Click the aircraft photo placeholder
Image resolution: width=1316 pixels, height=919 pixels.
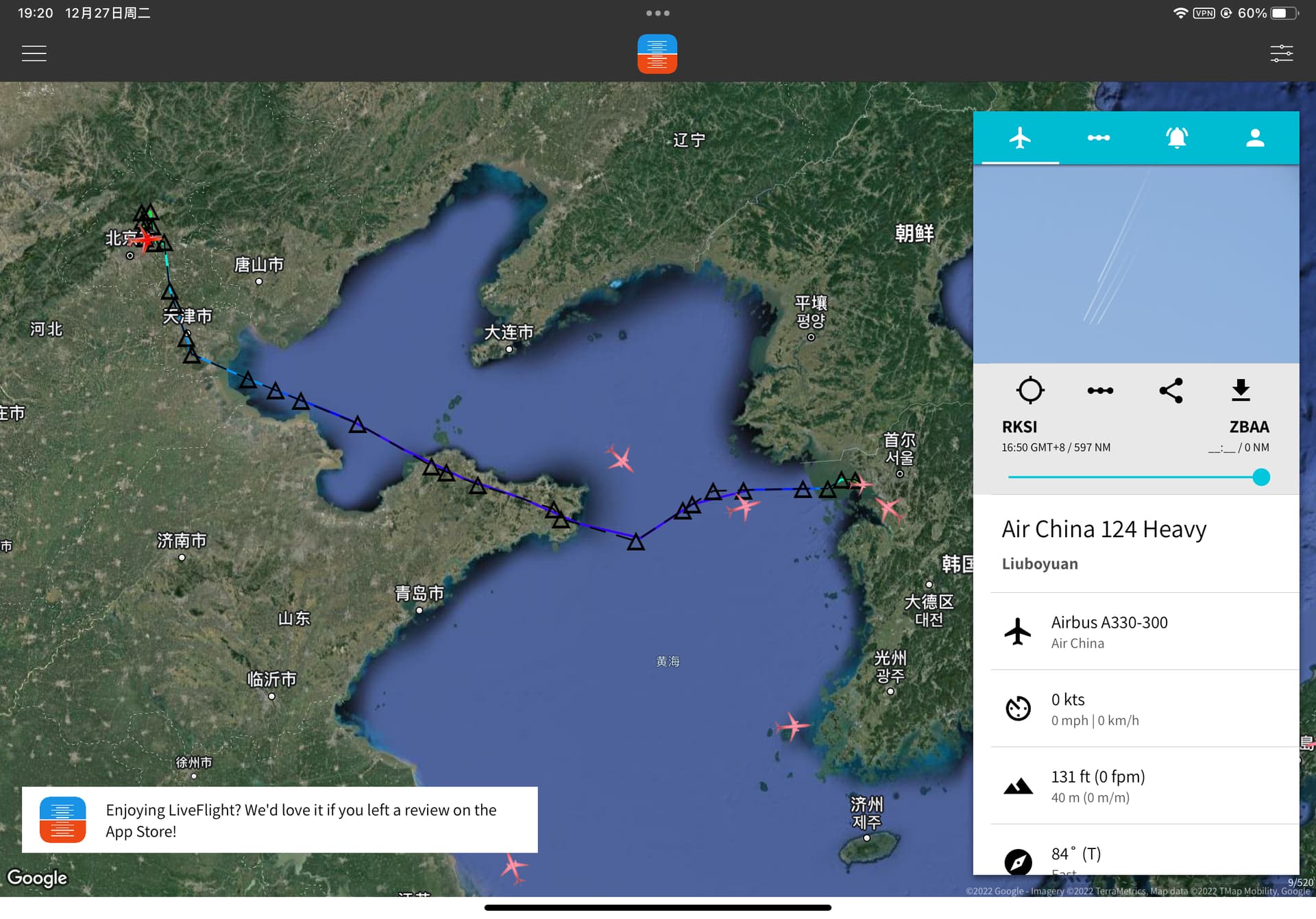[1136, 264]
